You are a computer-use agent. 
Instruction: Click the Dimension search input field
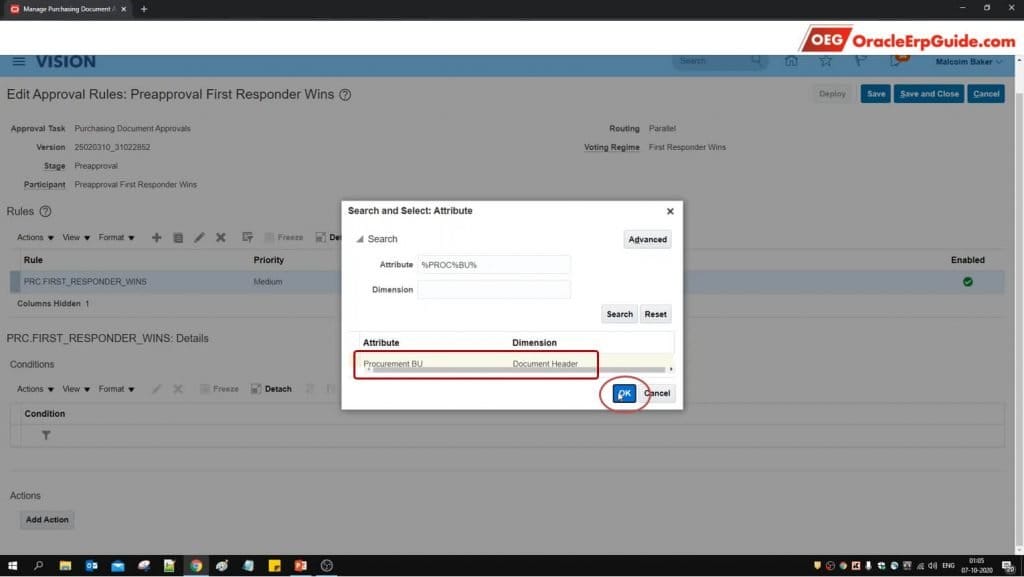coord(494,289)
